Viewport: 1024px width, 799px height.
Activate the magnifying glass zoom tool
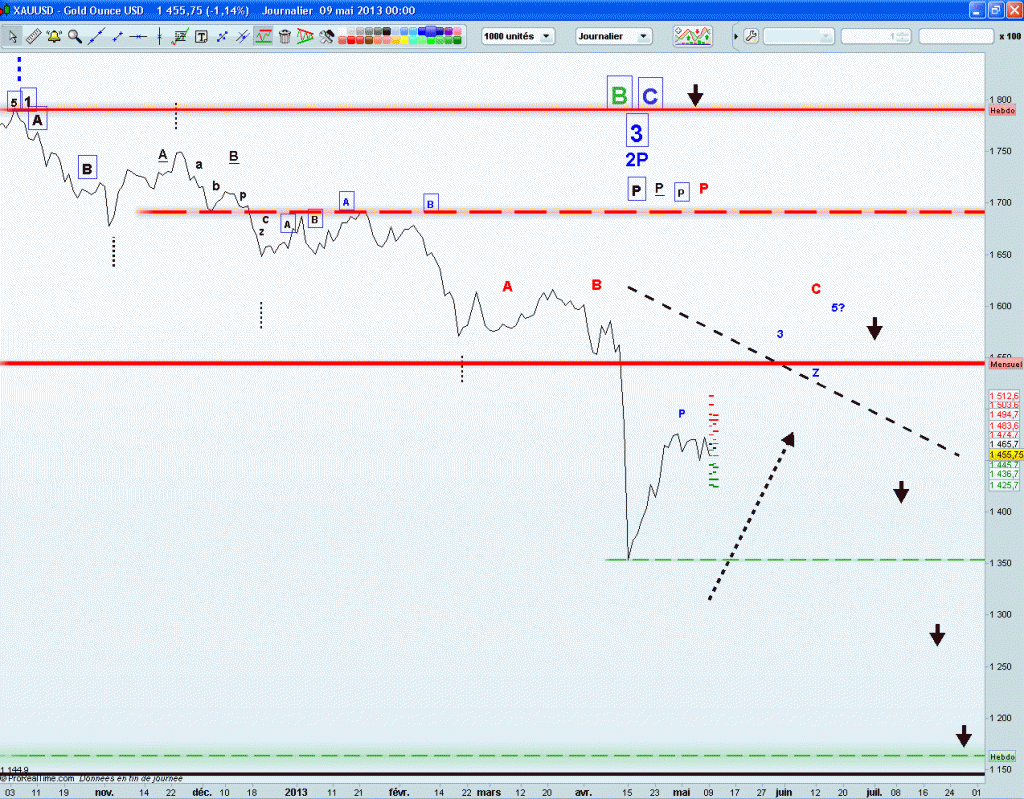click(x=75, y=36)
